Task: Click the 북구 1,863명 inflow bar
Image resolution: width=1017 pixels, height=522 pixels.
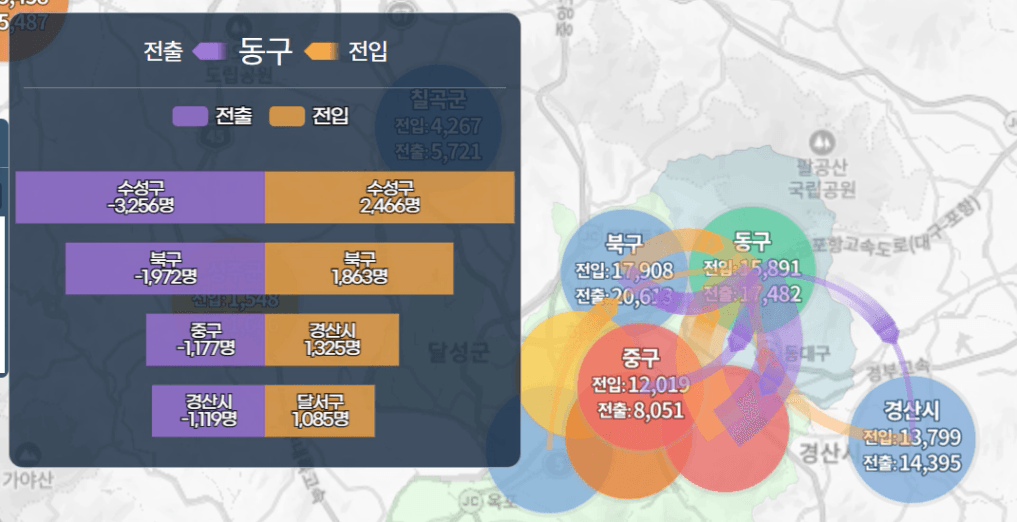Action: 359,268
